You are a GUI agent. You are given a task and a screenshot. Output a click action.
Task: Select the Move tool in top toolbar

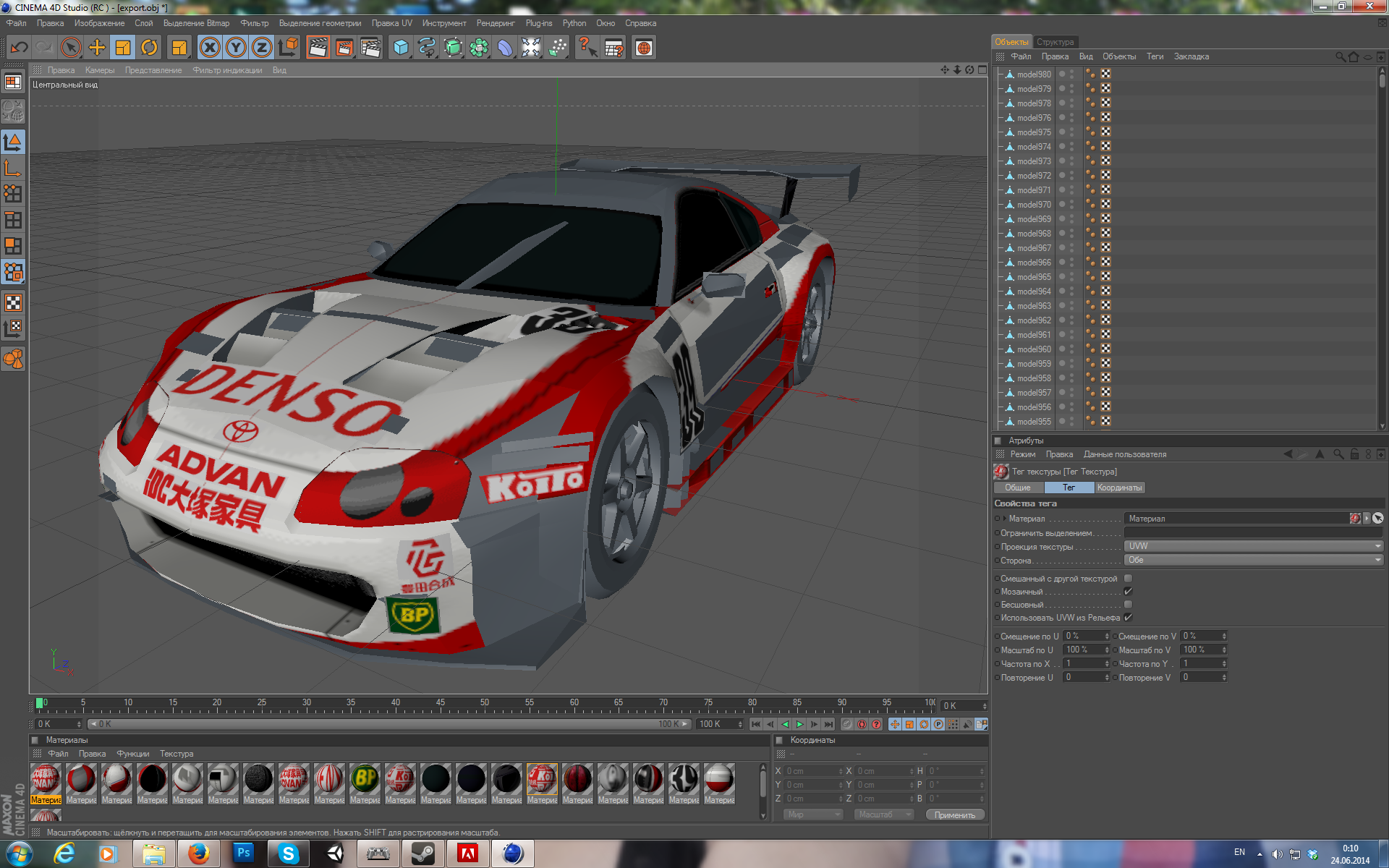click(97, 48)
